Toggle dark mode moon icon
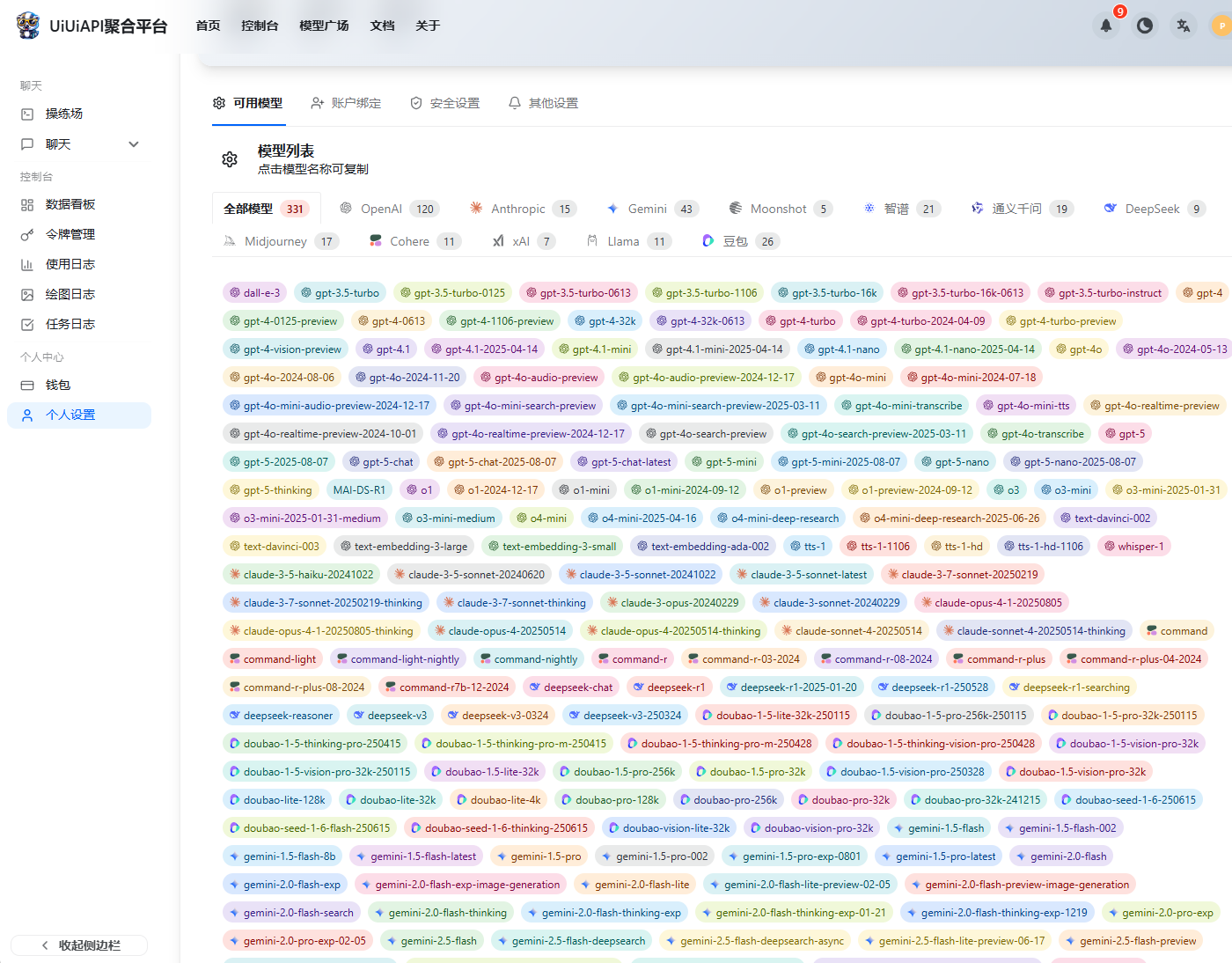This screenshot has height=963, width=1232. coord(1145,26)
